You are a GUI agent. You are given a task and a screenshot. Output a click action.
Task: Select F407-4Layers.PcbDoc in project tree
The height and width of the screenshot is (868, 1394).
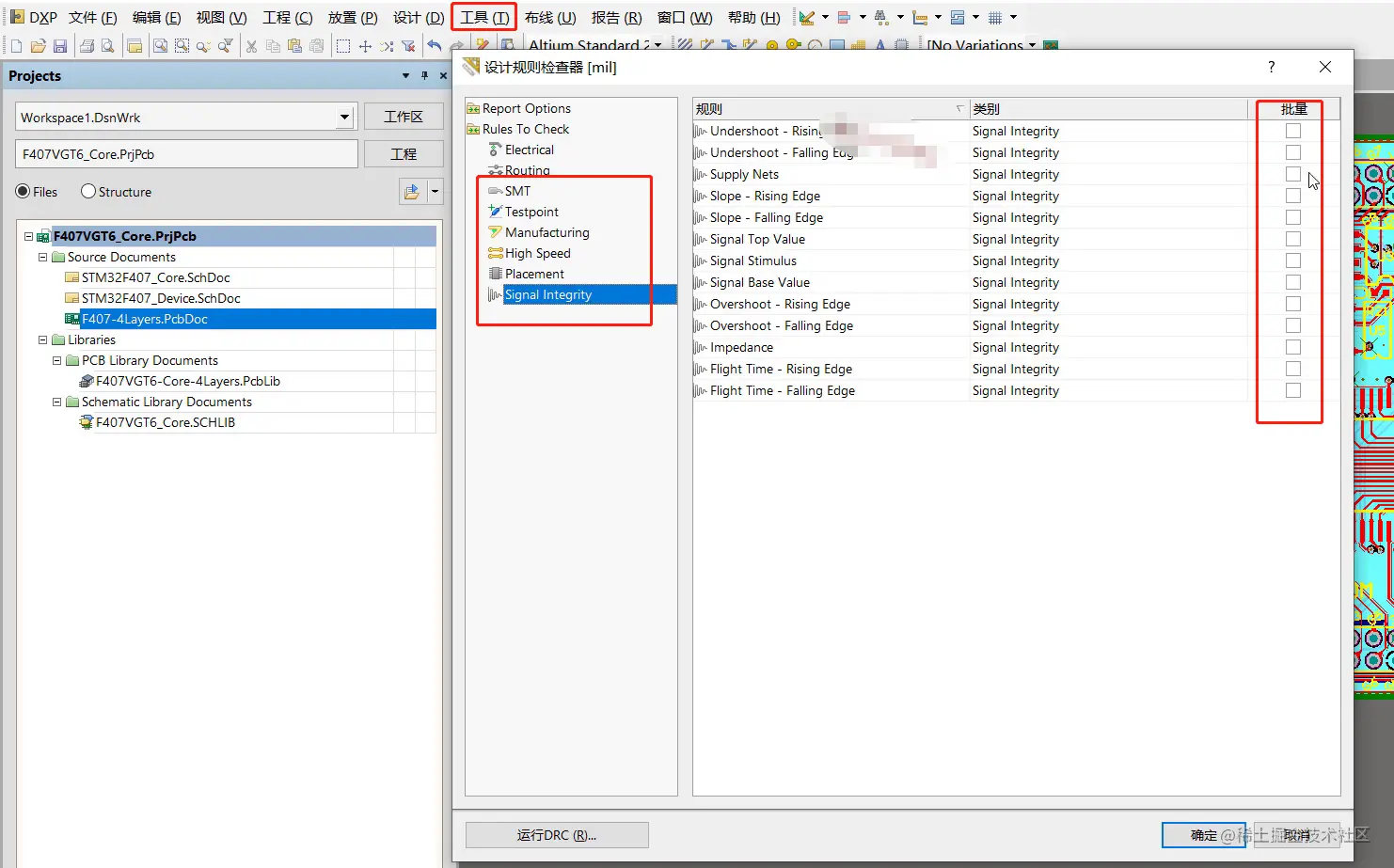(145, 319)
